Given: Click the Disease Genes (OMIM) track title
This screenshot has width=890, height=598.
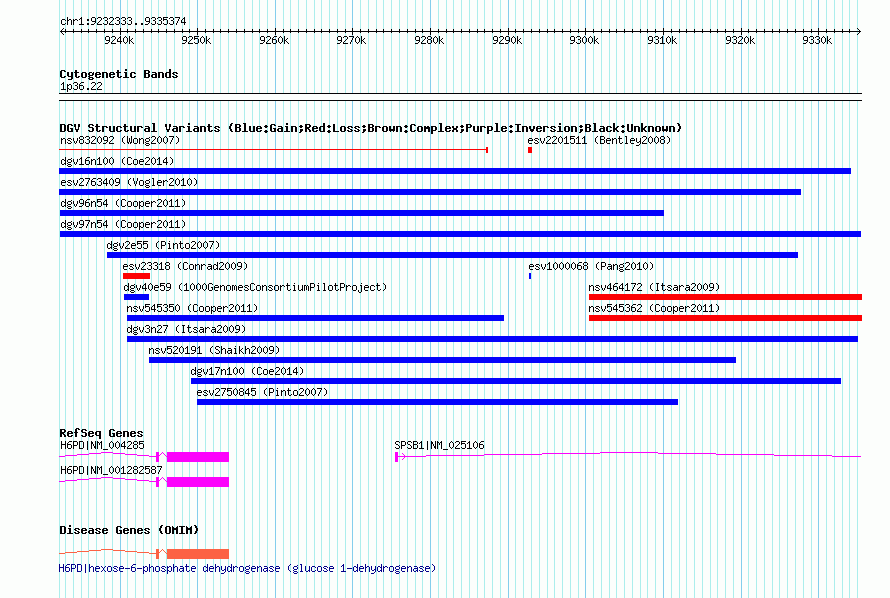Looking at the screenshot, I should 129,530.
